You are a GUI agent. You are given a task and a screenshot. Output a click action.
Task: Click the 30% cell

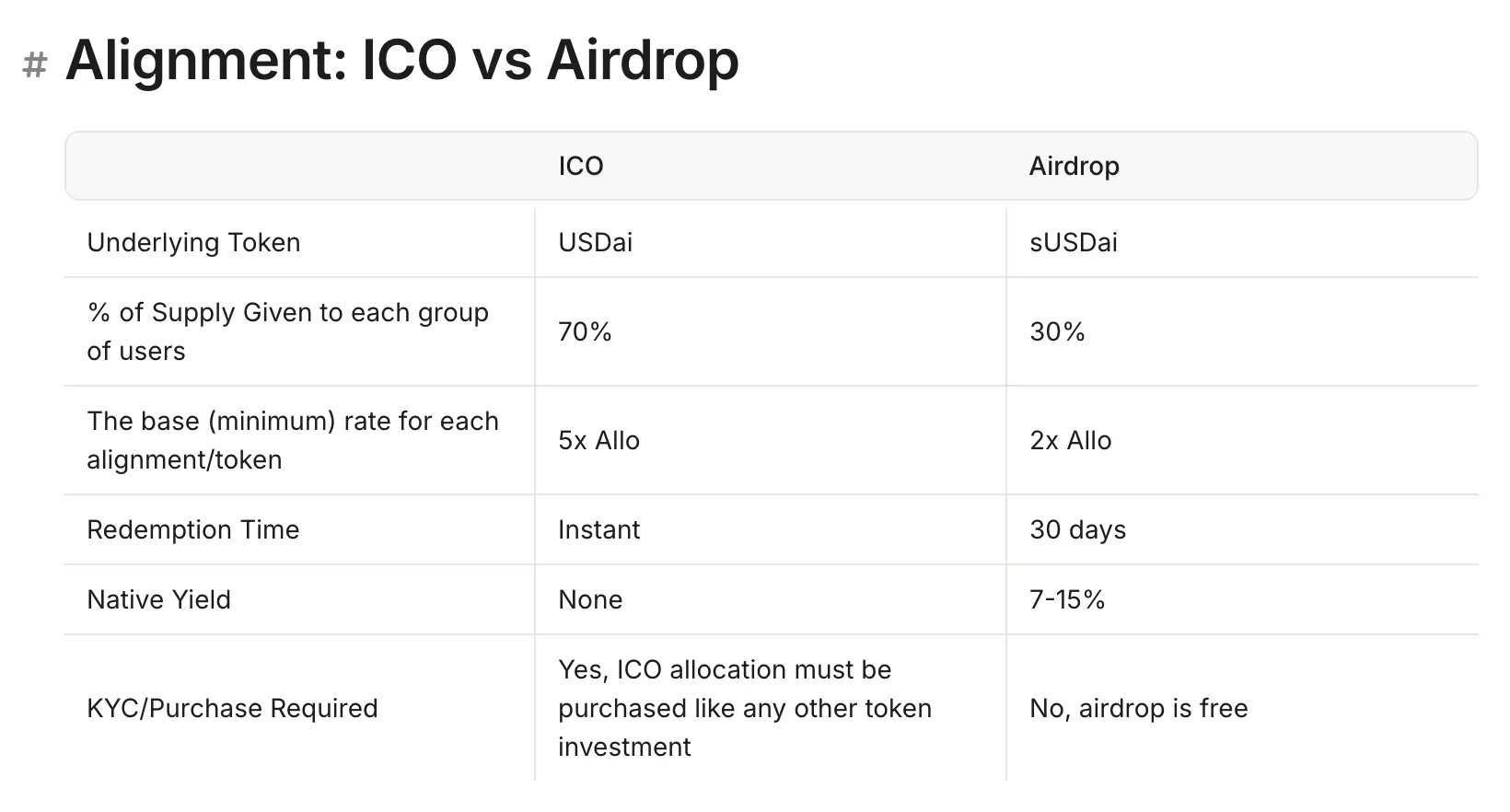click(1057, 331)
